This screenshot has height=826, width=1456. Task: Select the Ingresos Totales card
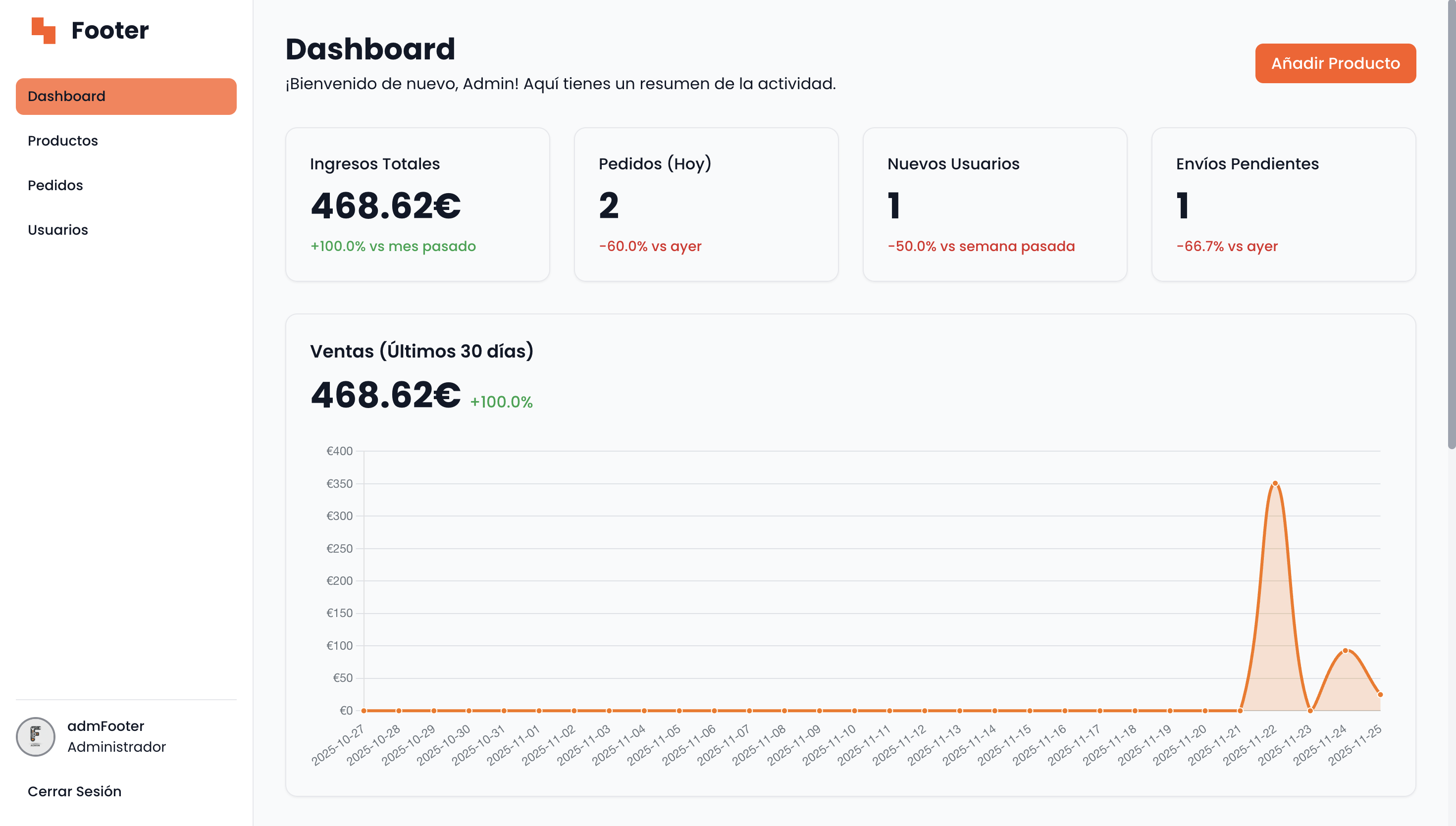pyautogui.click(x=417, y=204)
